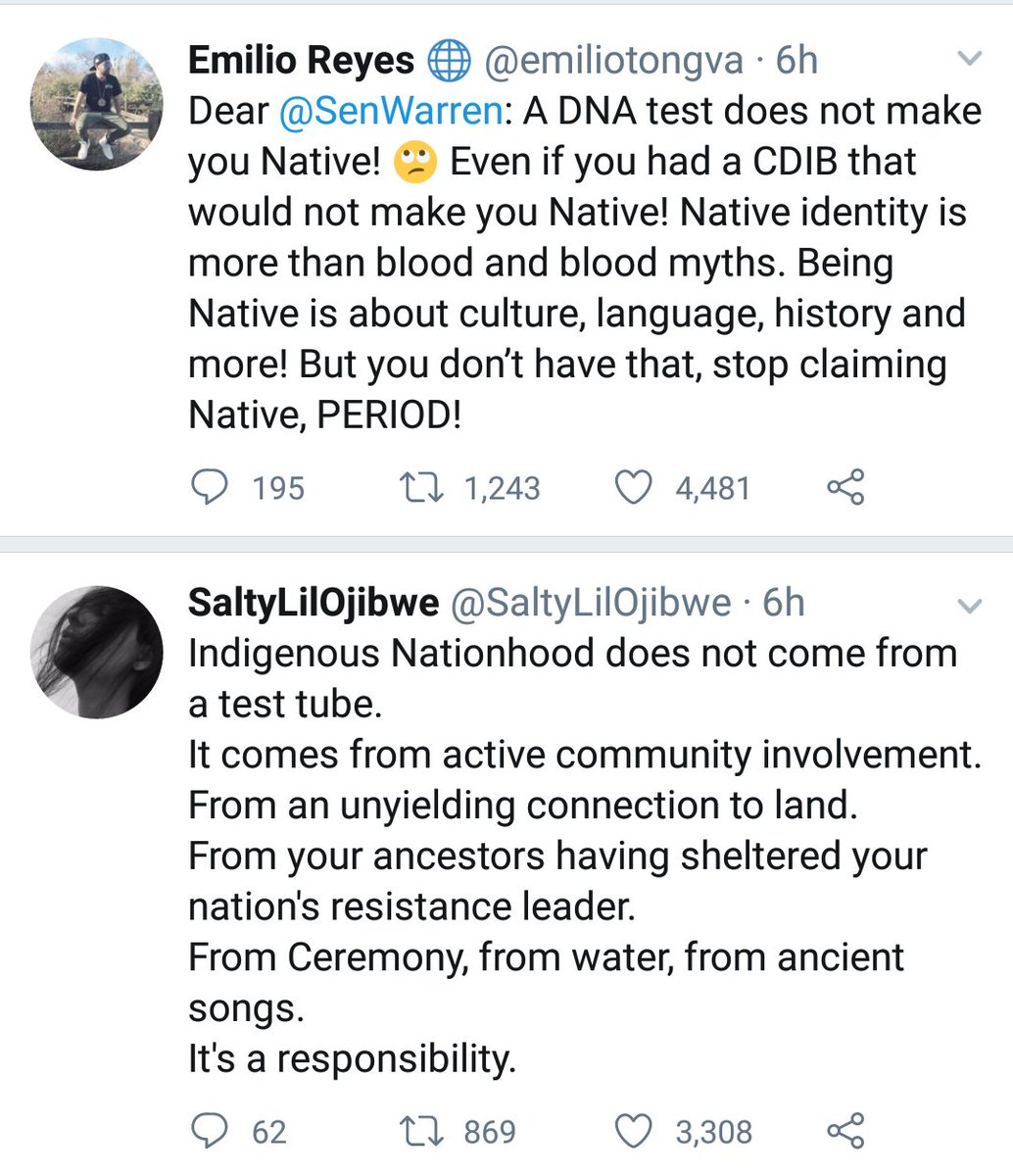The width and height of the screenshot is (1013, 1176).
Task: Share SaltyLilOjibwe's tweet
Action: (845, 1131)
